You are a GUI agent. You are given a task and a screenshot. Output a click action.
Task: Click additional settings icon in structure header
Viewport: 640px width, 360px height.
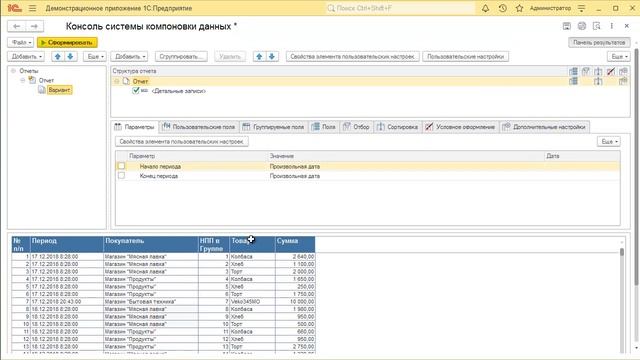(623, 71)
